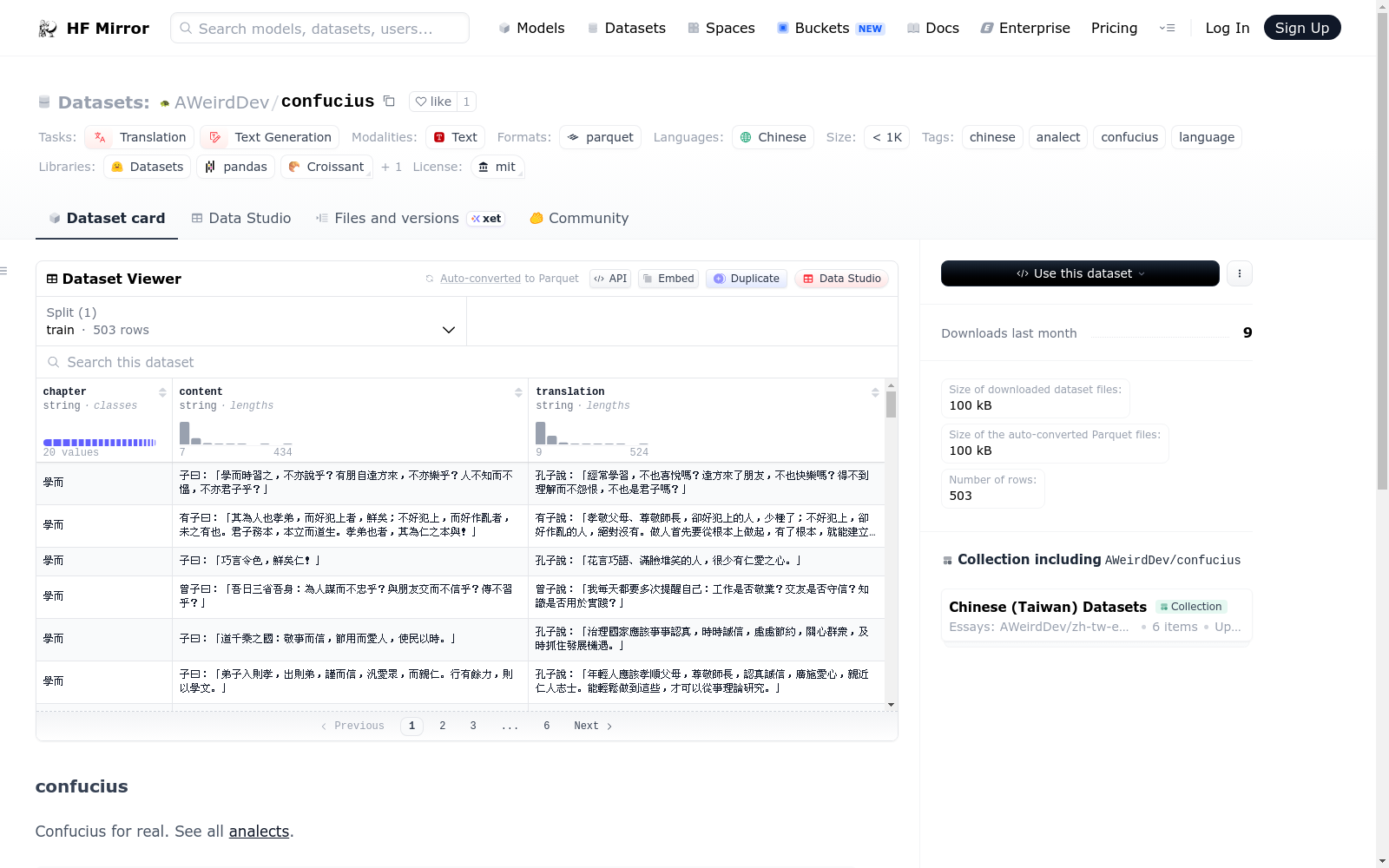This screenshot has width=1389, height=868.
Task: Click the HF Mirror logo icon
Action: (48, 29)
